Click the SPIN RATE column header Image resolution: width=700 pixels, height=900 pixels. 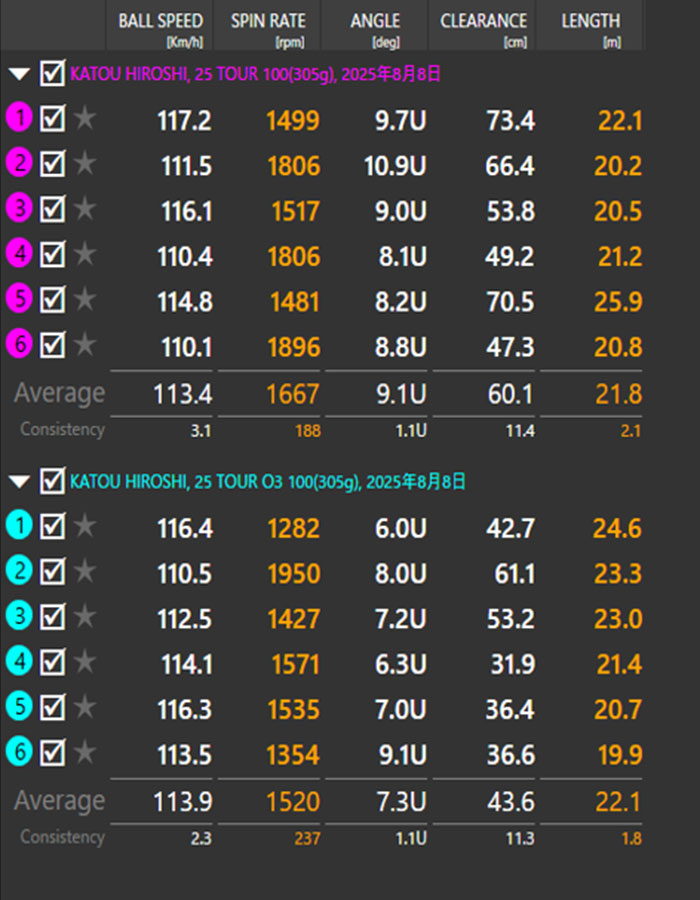pos(268,26)
